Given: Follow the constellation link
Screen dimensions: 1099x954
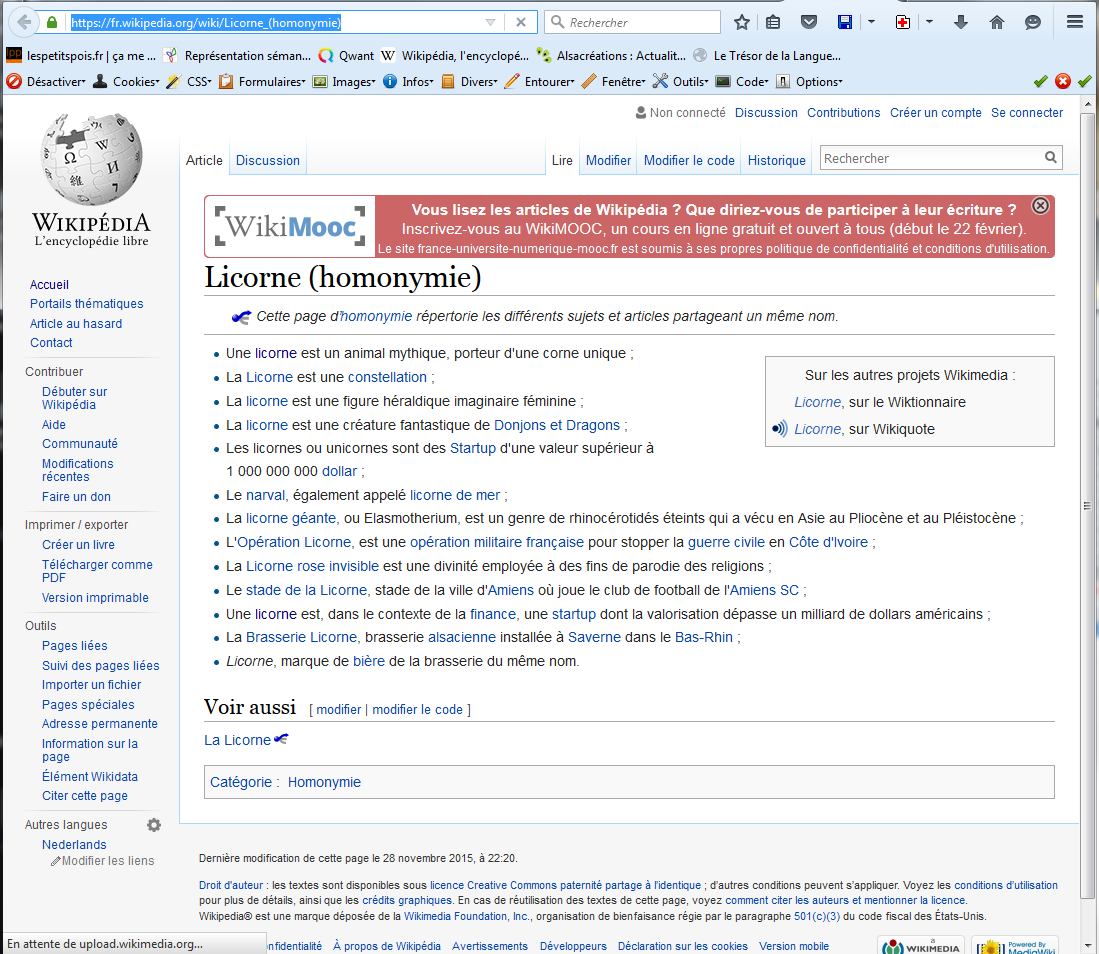Looking at the screenshot, I should click(387, 377).
